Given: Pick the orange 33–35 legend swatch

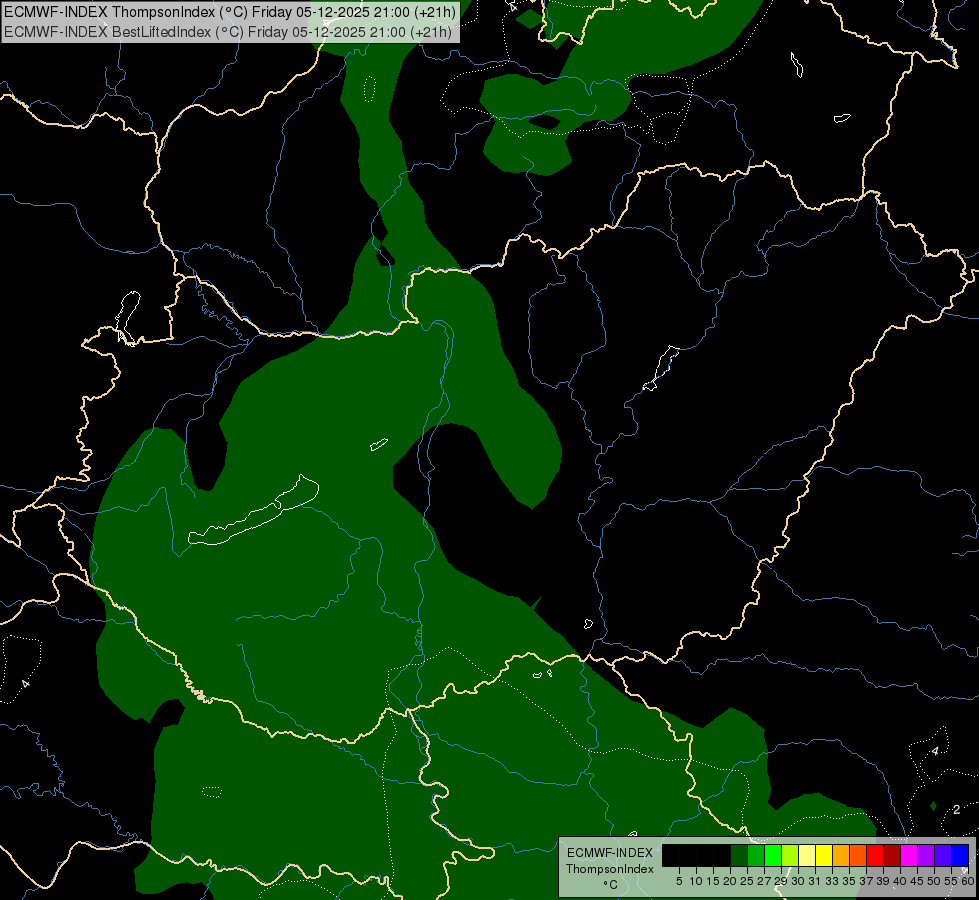Looking at the screenshot, I should coord(841,855).
